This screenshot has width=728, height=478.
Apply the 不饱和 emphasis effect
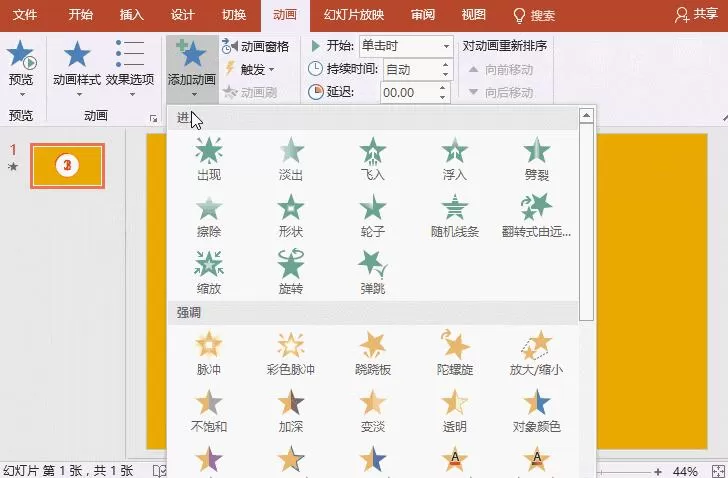(x=208, y=411)
